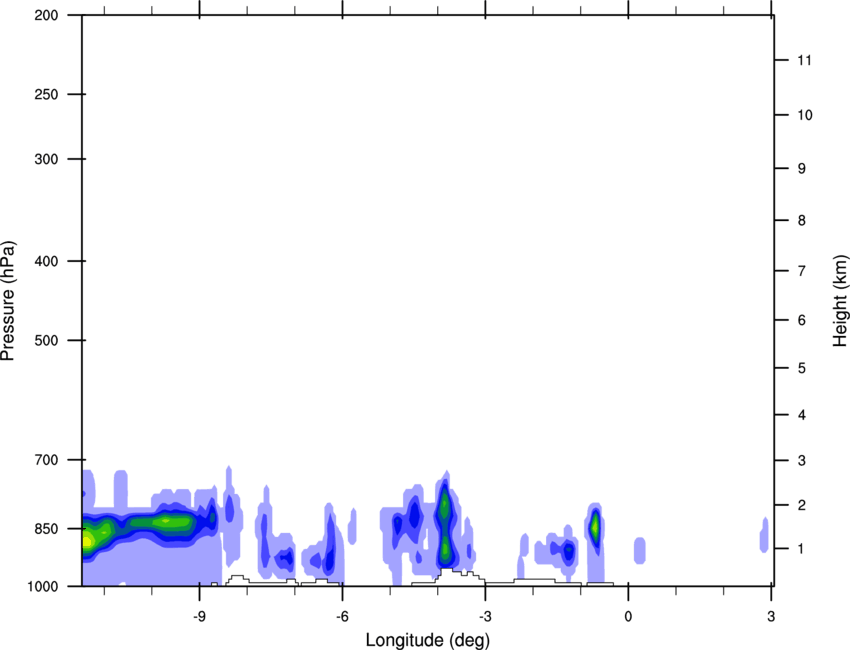
Task: Click the yellow contour maximum at left edge
Action: click(87, 540)
